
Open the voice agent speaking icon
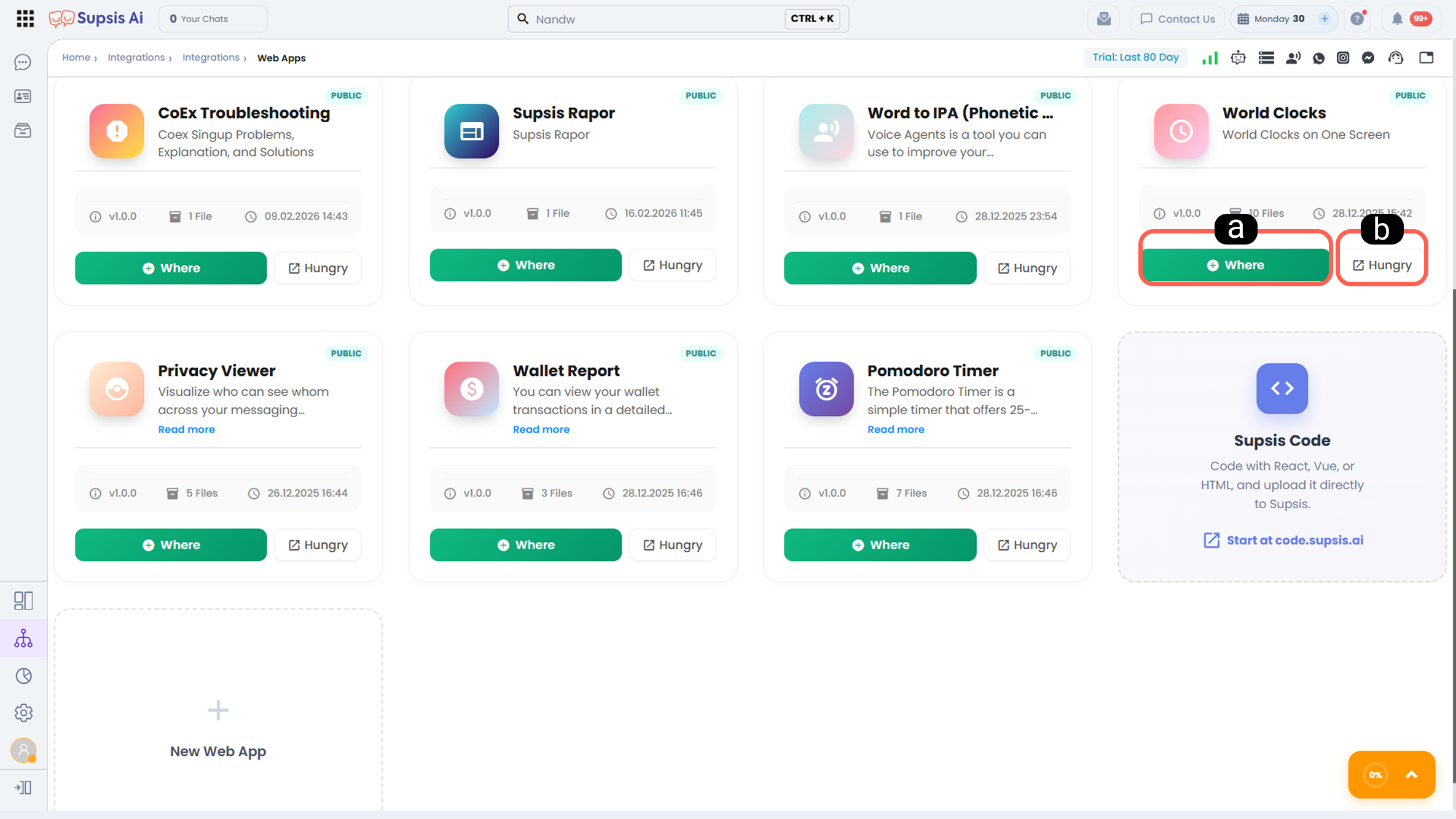pyautogui.click(x=1293, y=58)
